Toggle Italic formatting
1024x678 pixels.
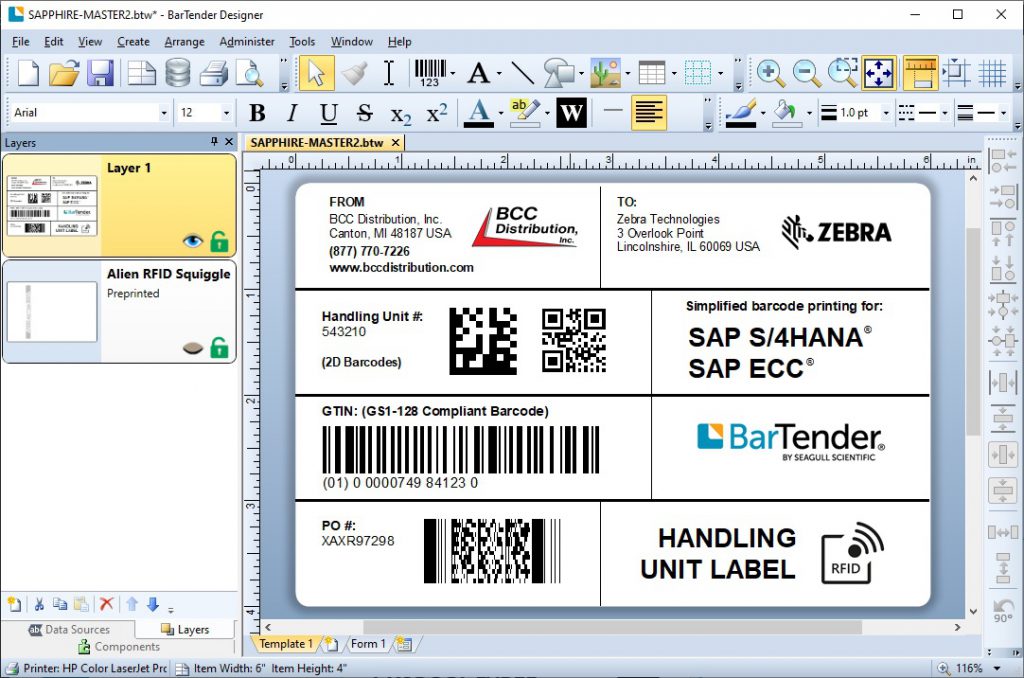pos(293,113)
